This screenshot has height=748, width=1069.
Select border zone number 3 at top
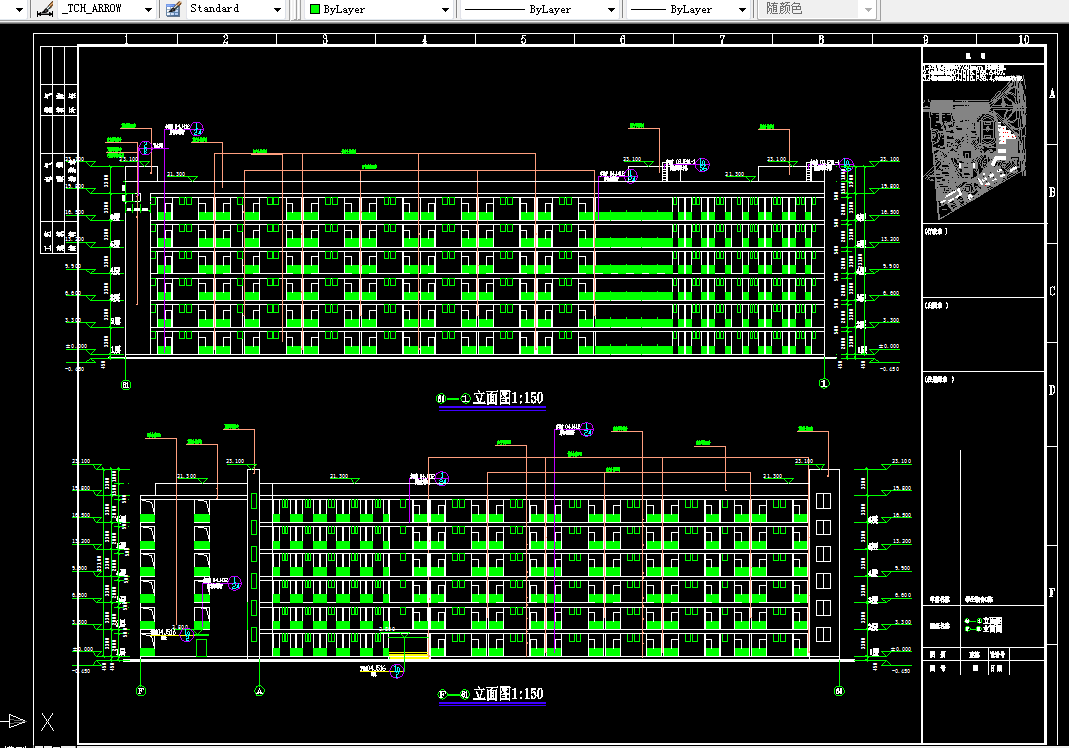pos(325,40)
